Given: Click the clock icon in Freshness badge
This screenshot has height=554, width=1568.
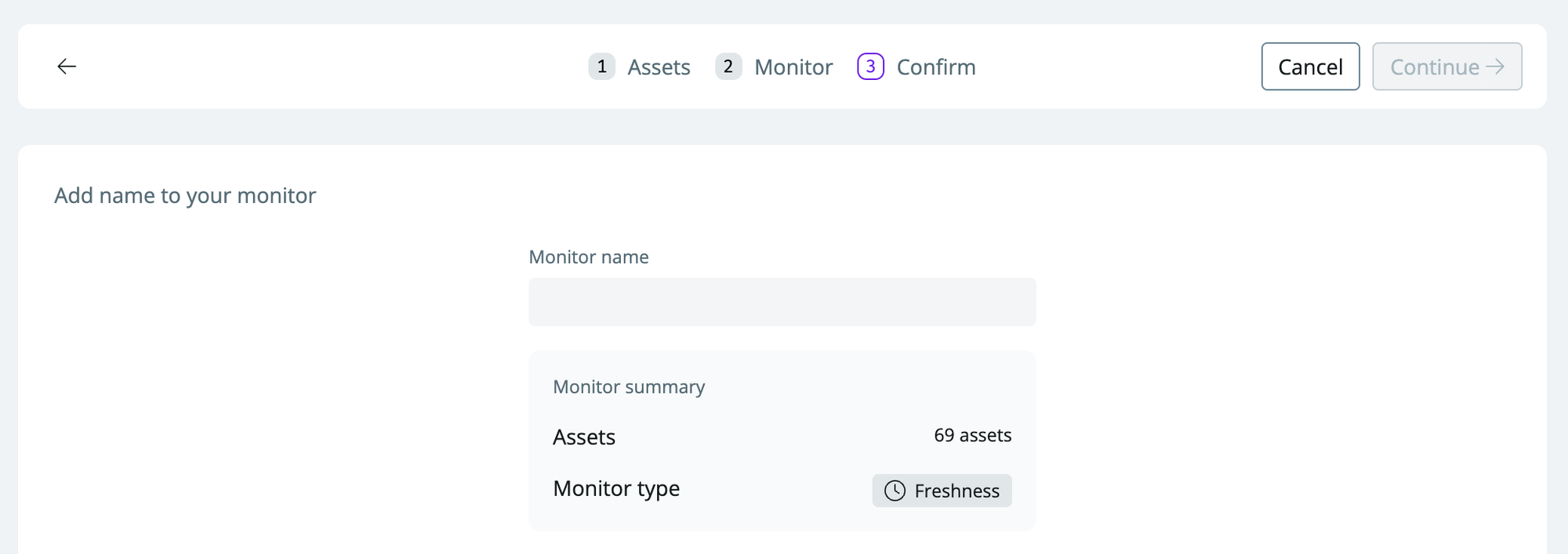Looking at the screenshot, I should [895, 491].
